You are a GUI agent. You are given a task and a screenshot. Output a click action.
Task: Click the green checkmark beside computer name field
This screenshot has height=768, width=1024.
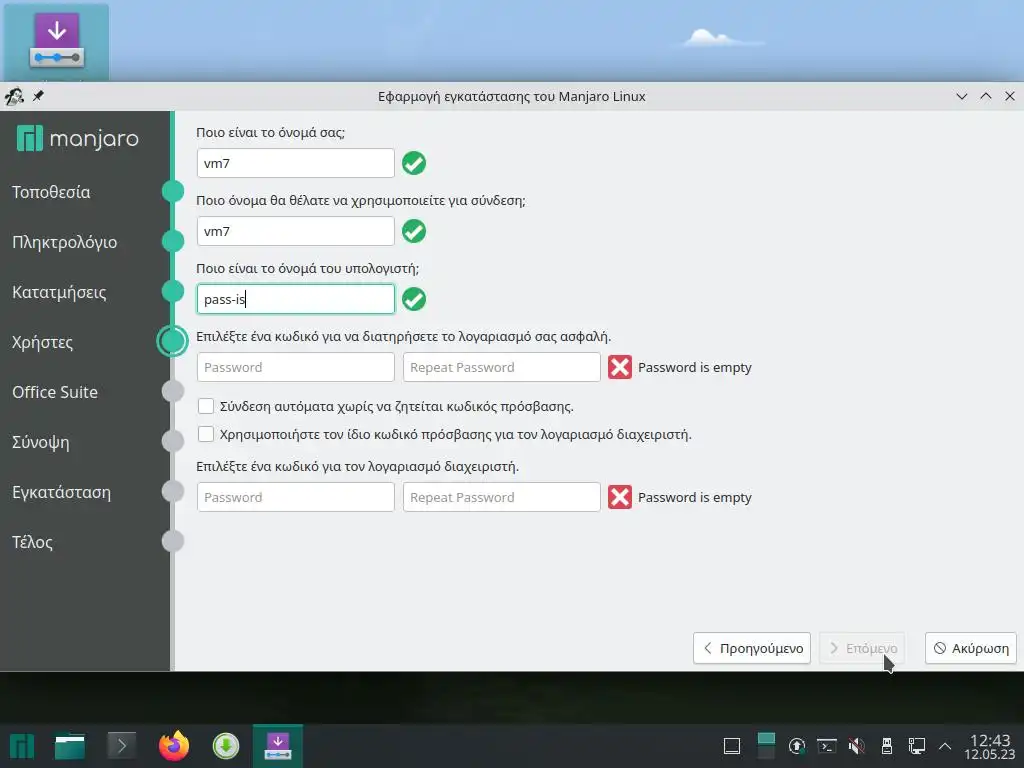pos(414,299)
